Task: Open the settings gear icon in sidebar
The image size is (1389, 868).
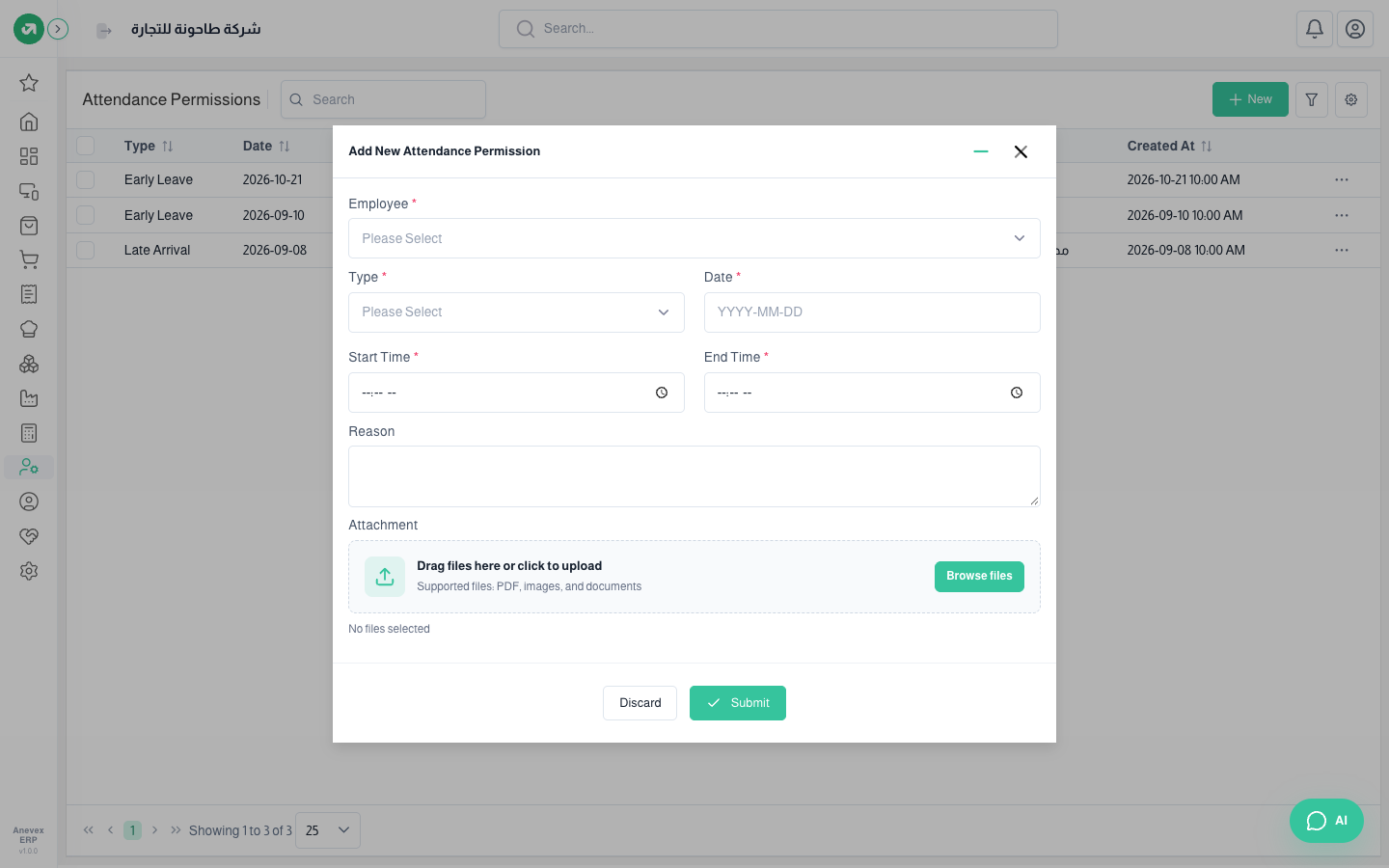Action: pyautogui.click(x=29, y=571)
